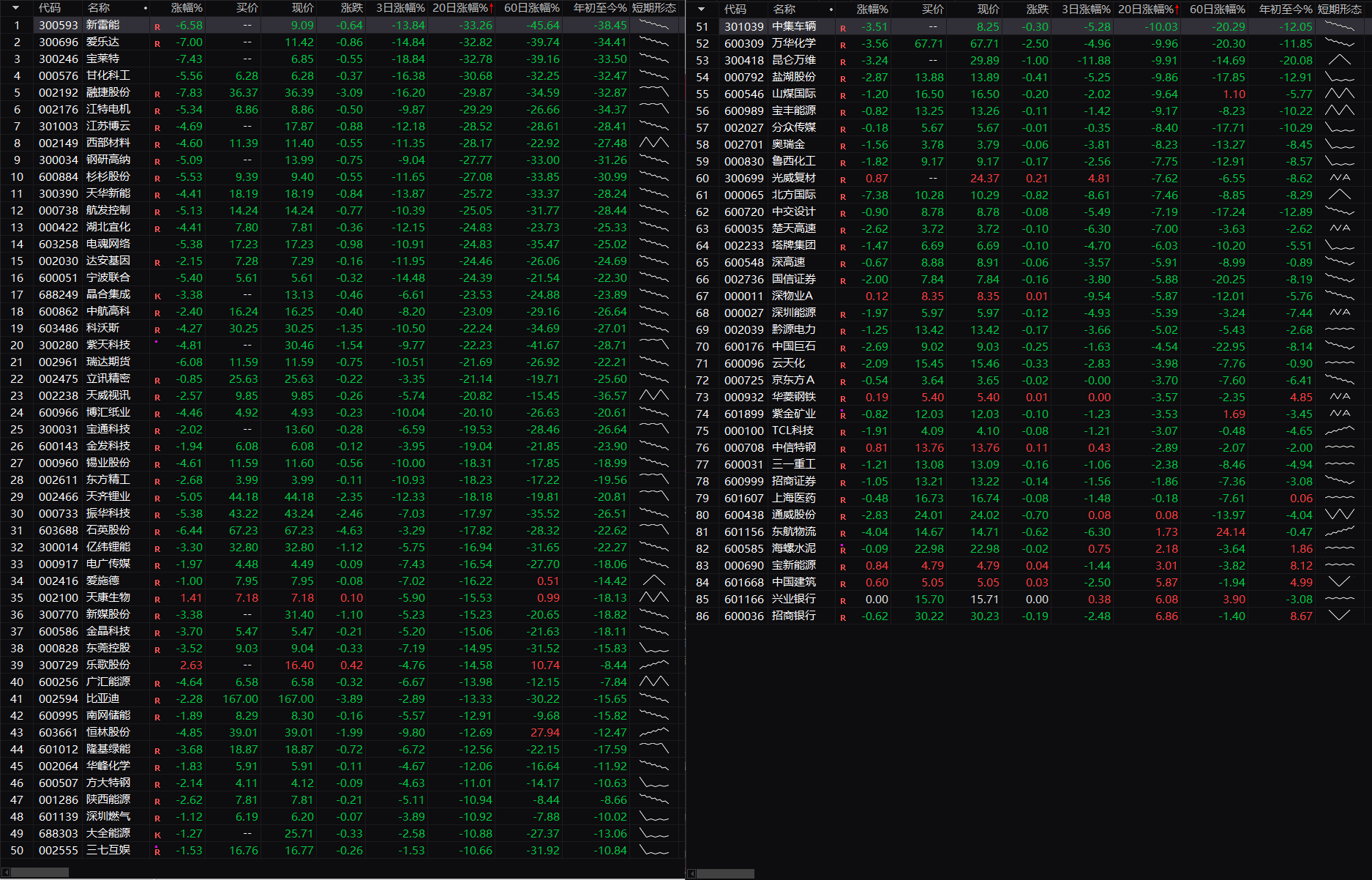This screenshot has width=1372, height=880.
Task: Click the R marker in 紫金矿业 row
Action: (843, 416)
